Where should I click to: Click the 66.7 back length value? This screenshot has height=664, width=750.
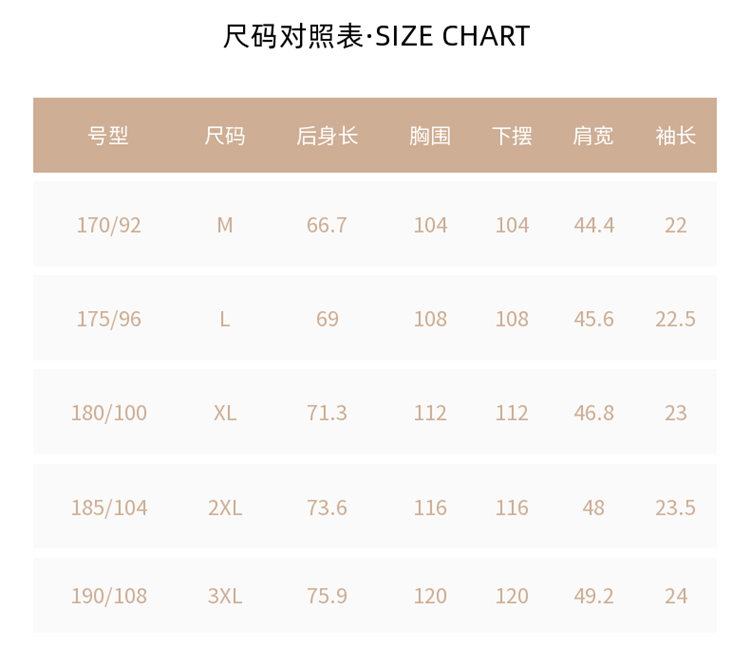coord(327,225)
